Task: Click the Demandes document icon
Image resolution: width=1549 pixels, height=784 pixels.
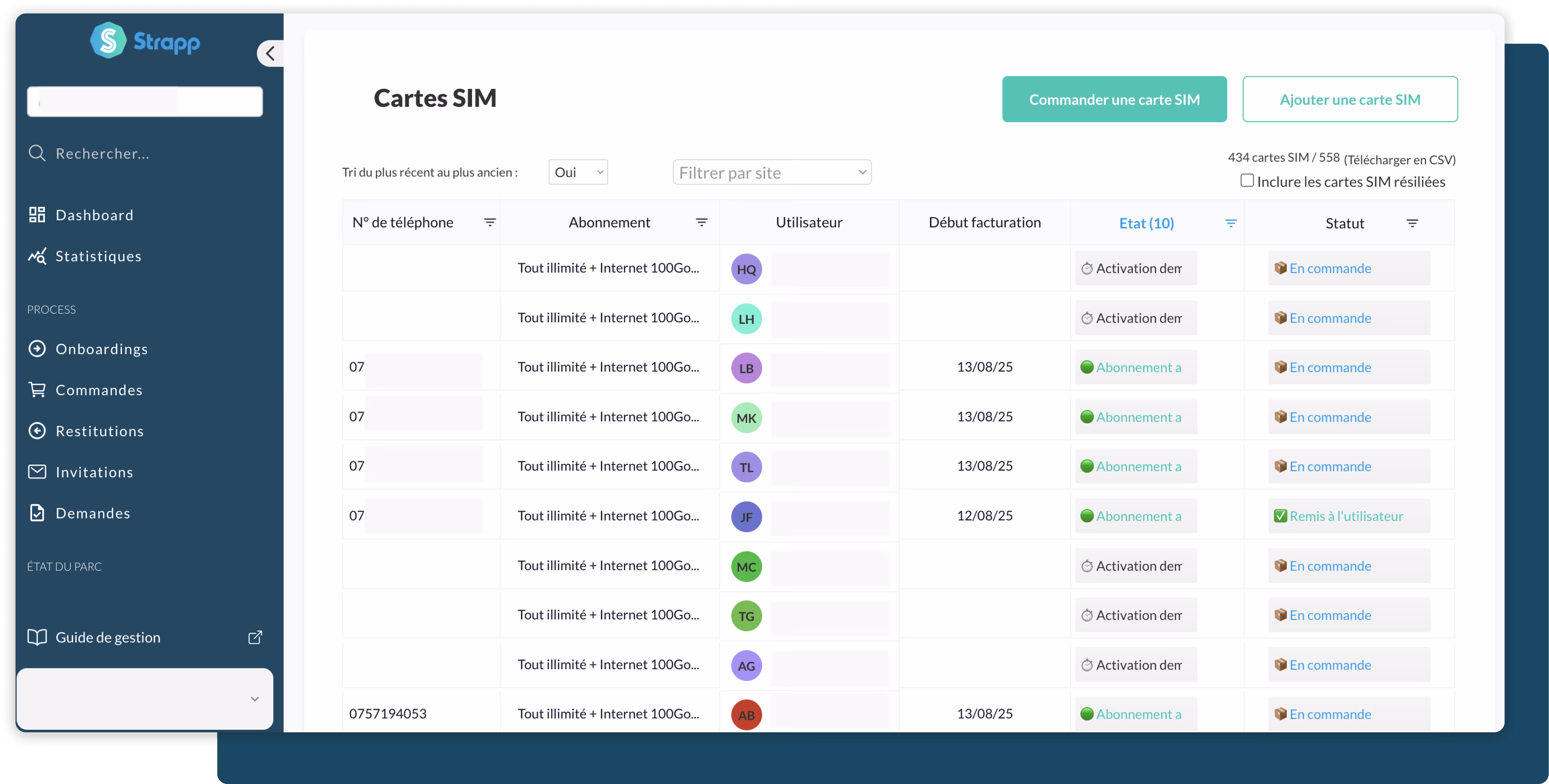Action: coord(37,513)
